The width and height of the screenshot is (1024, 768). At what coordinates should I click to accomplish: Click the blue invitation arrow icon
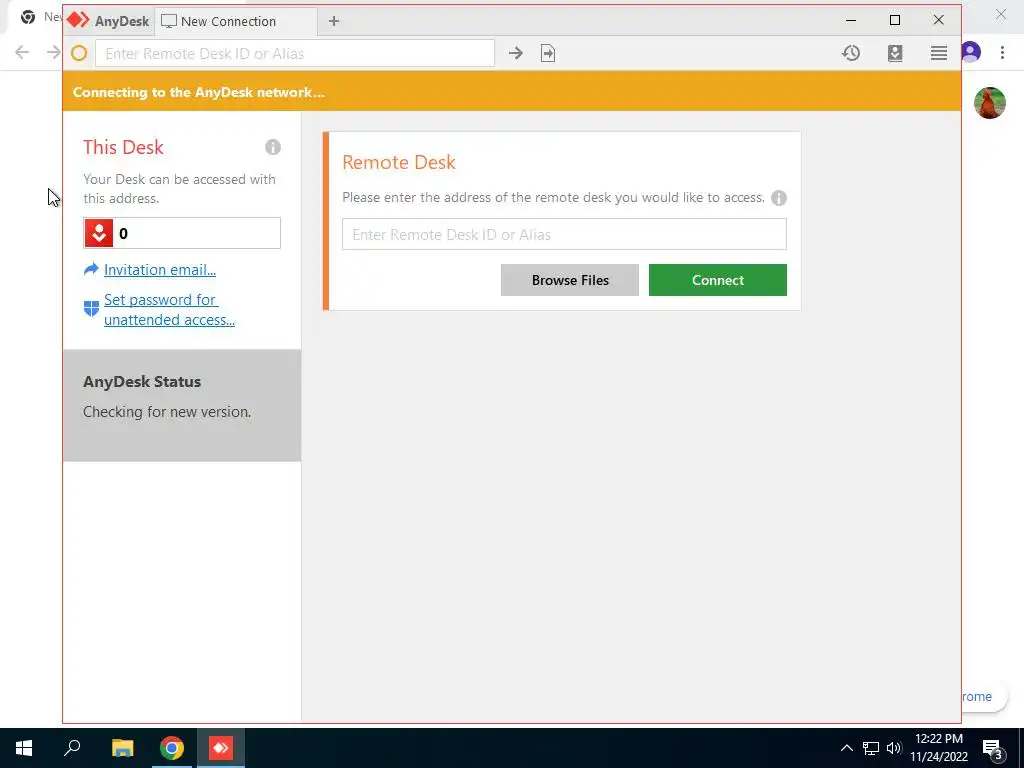91,269
